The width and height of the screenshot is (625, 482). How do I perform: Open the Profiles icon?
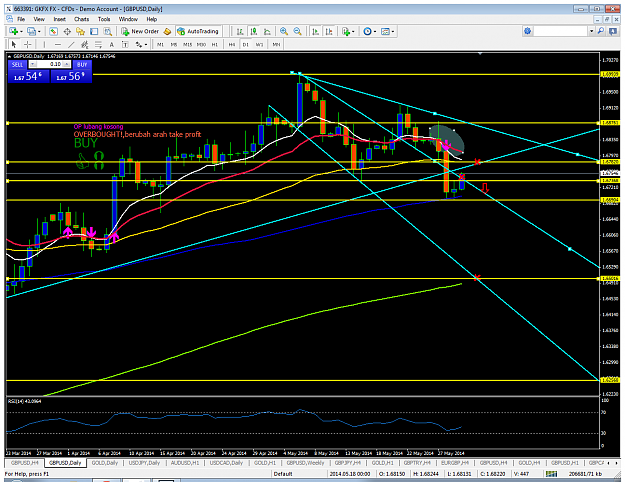point(31,31)
